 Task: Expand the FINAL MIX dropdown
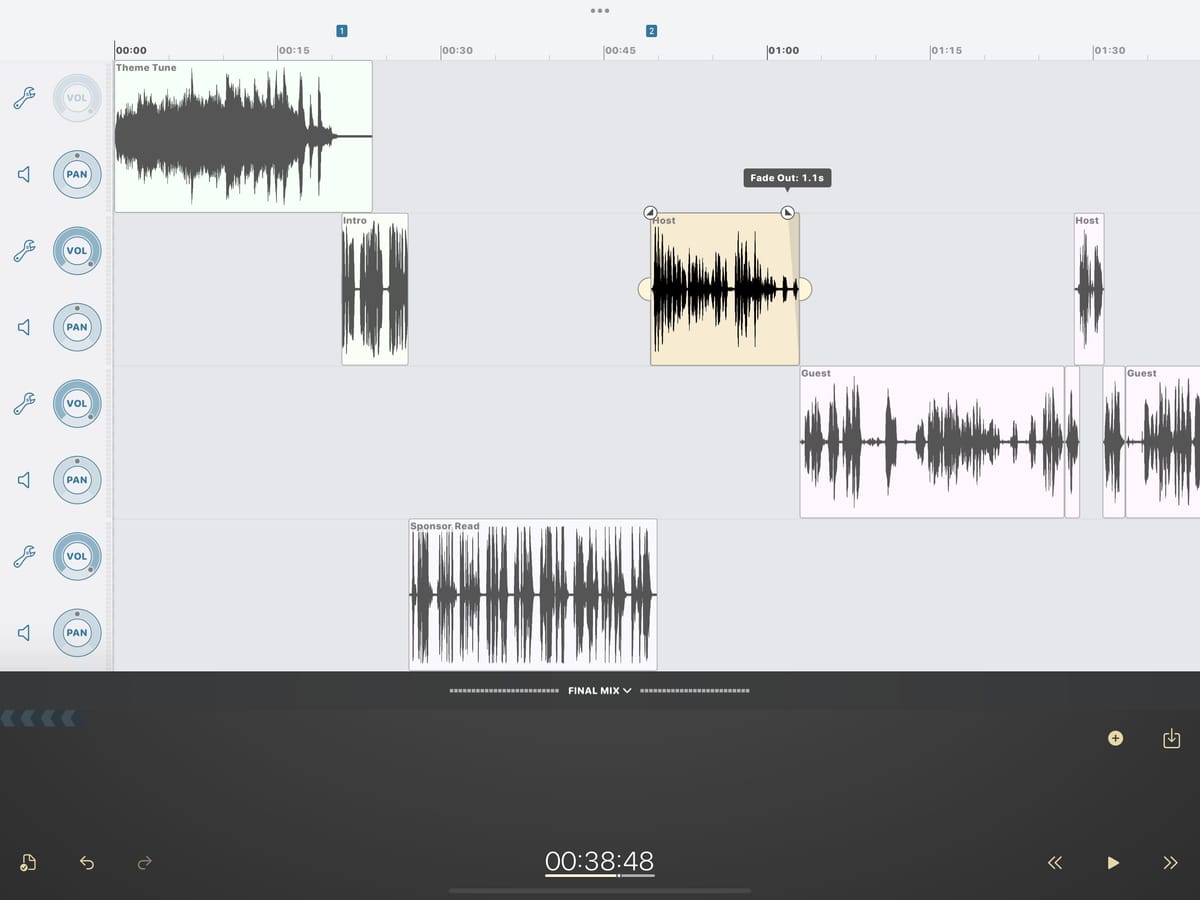(600, 690)
